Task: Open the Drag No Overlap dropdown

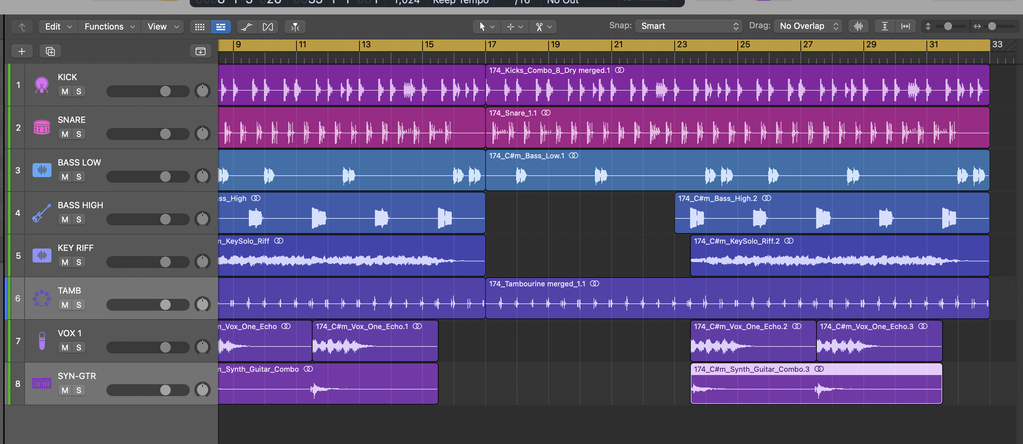Action: point(808,26)
